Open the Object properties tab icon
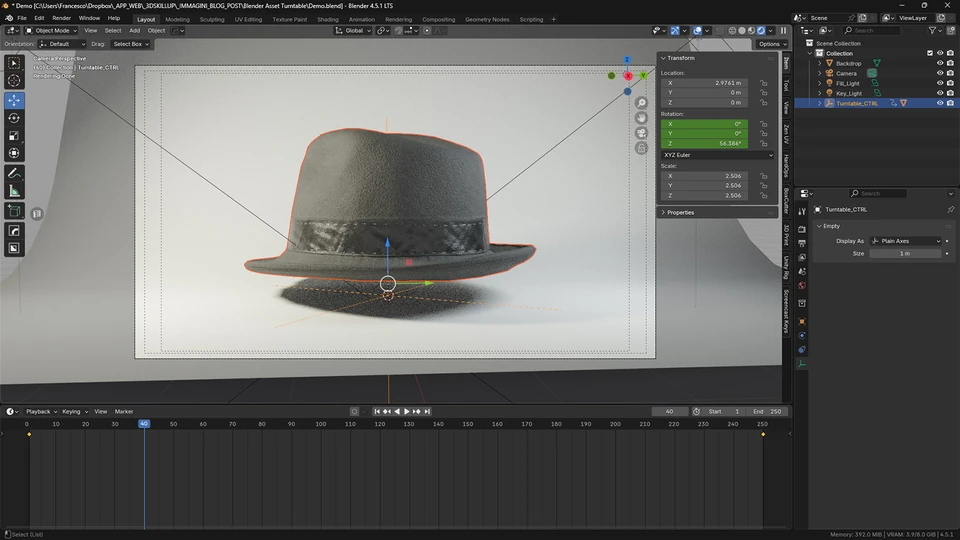 801,321
